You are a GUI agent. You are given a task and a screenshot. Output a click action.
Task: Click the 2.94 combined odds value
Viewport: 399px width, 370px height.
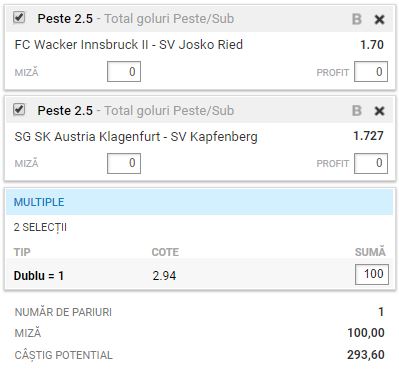(x=164, y=276)
